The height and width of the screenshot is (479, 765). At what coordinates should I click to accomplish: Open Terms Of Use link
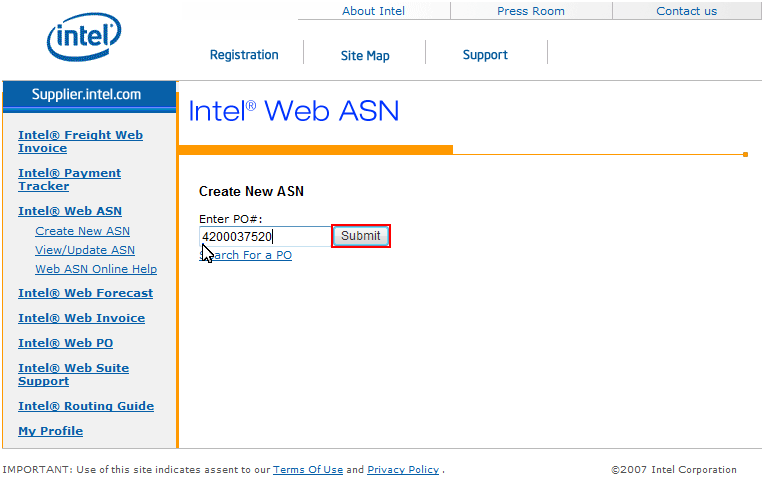click(x=308, y=469)
